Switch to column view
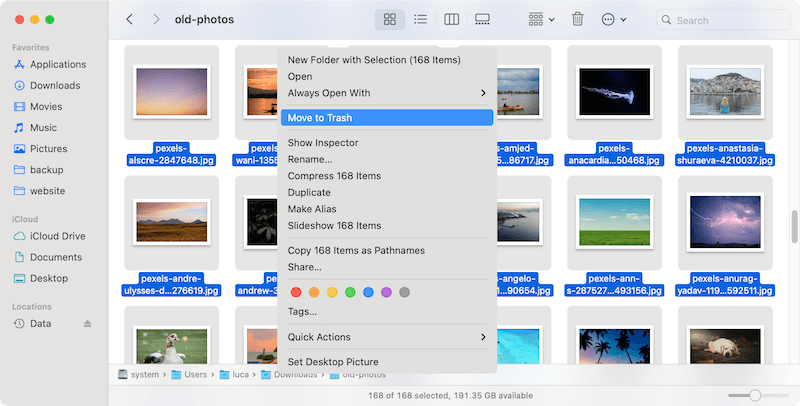This screenshot has width=800, height=406. pos(452,19)
